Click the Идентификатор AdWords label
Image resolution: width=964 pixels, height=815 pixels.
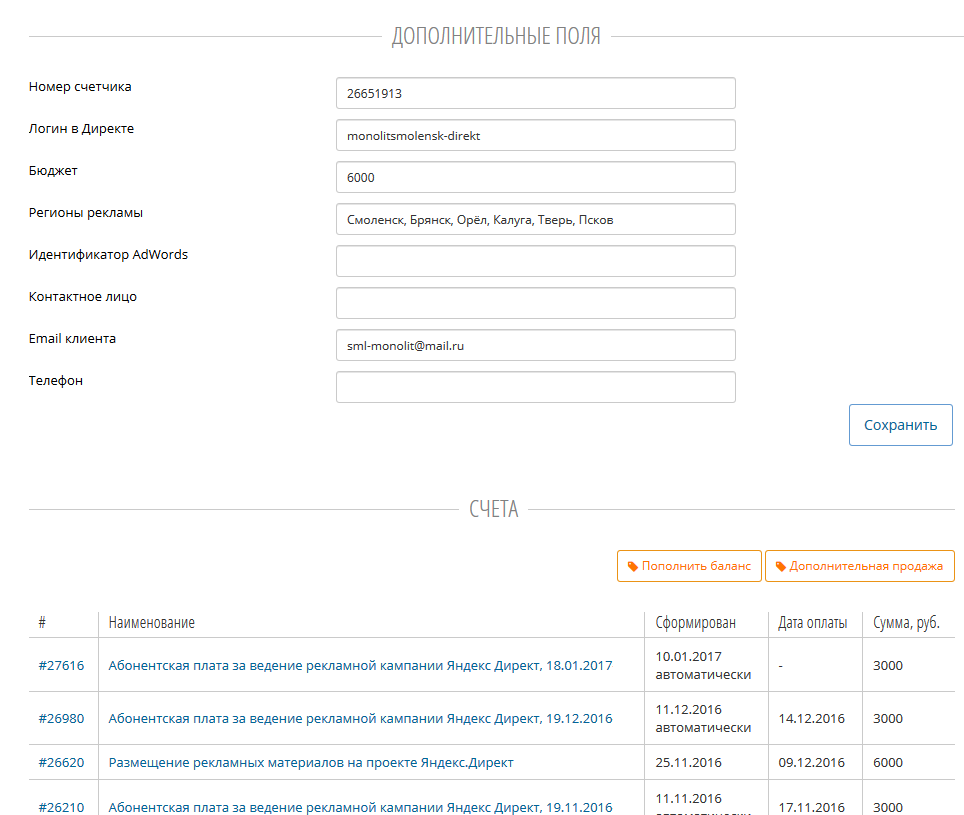108,254
